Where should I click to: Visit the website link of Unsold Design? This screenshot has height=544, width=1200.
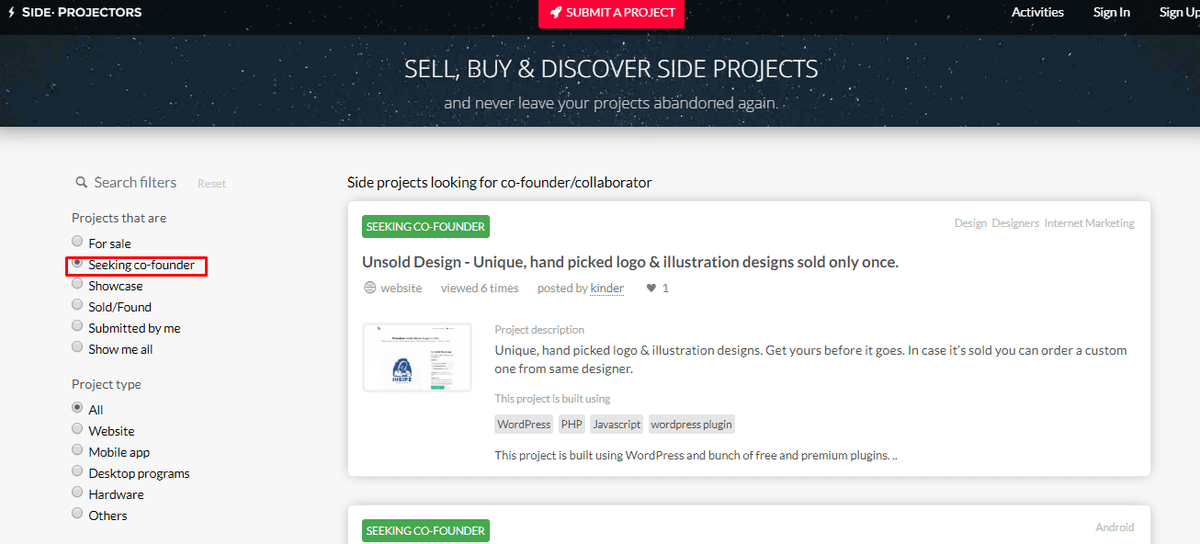pos(401,288)
